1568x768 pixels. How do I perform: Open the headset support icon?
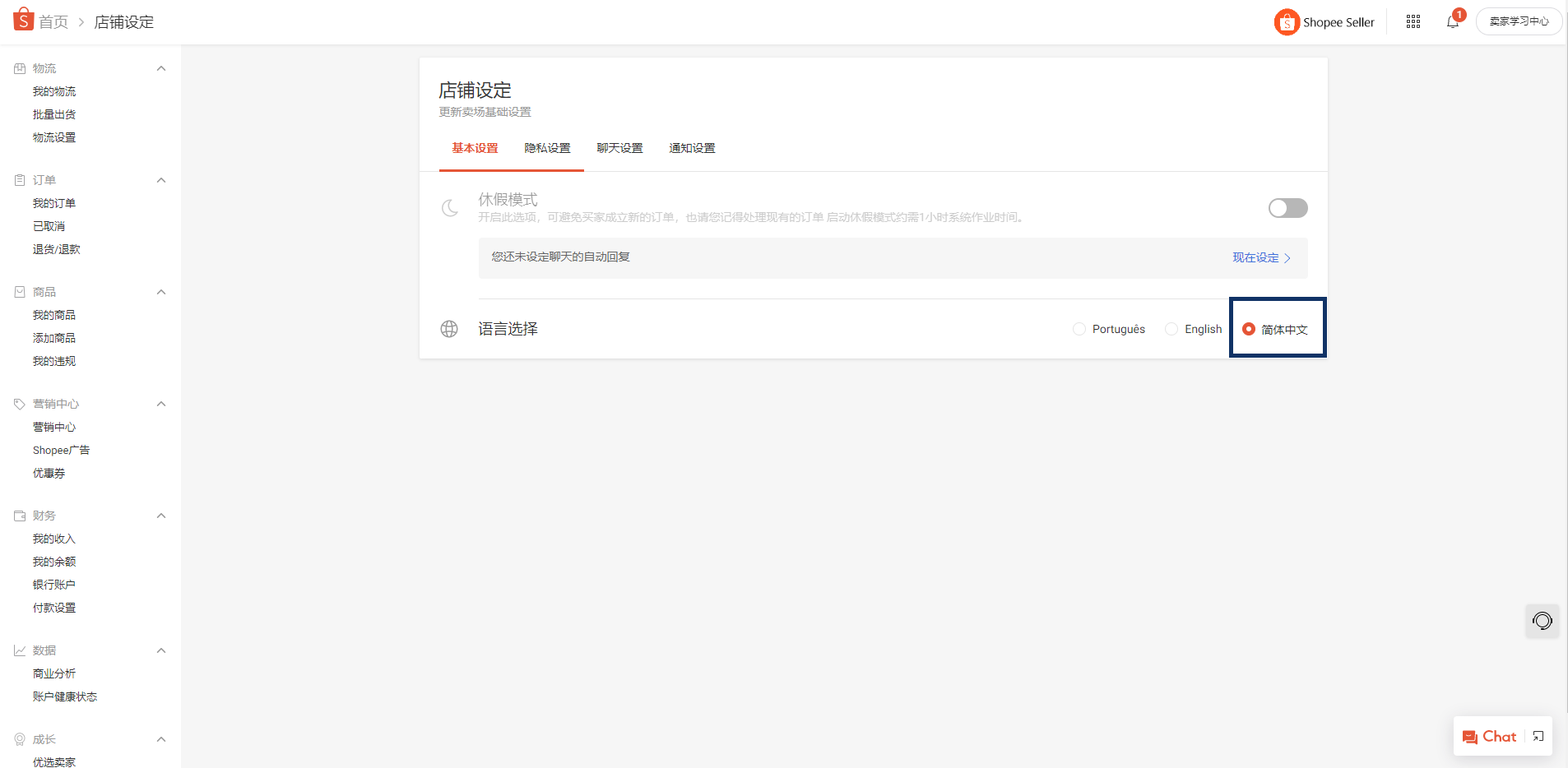[1542, 621]
